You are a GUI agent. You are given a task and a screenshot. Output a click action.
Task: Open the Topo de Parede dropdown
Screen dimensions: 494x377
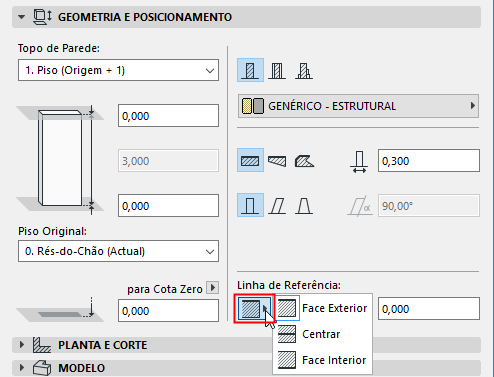118,70
